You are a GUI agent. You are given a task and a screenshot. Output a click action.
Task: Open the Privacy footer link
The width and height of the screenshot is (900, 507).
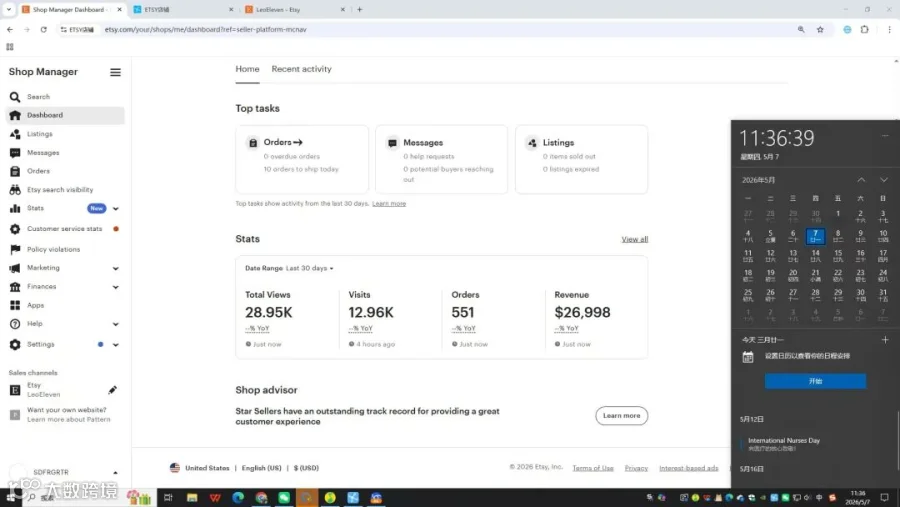click(x=636, y=469)
